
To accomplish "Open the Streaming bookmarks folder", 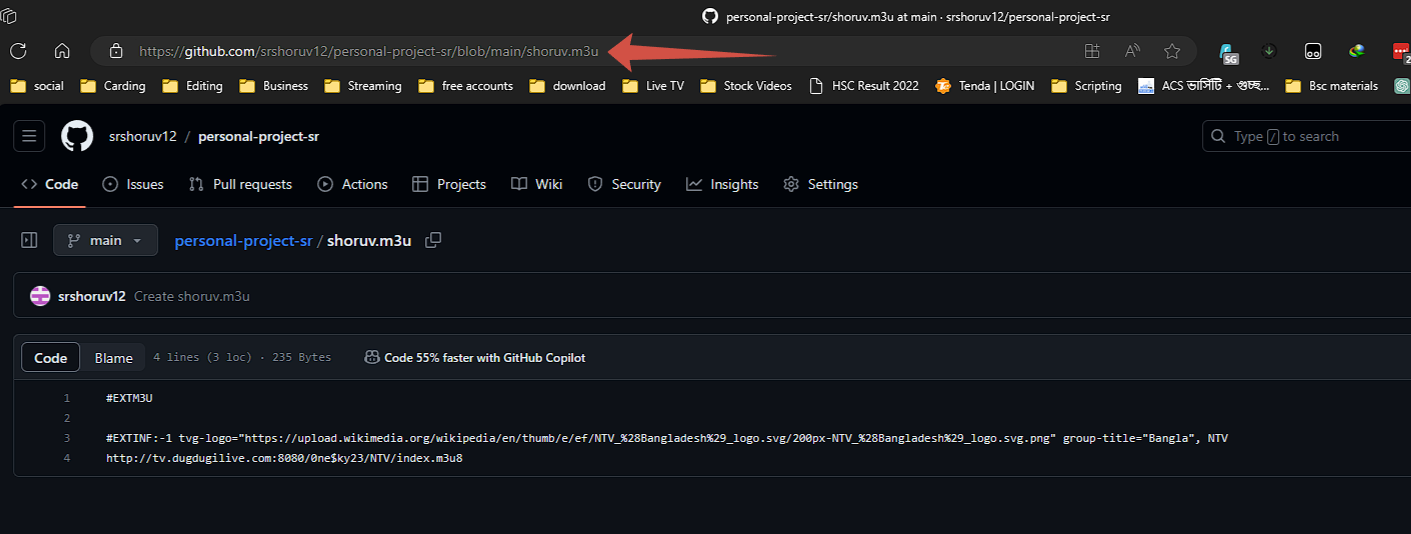I will coord(363,86).
